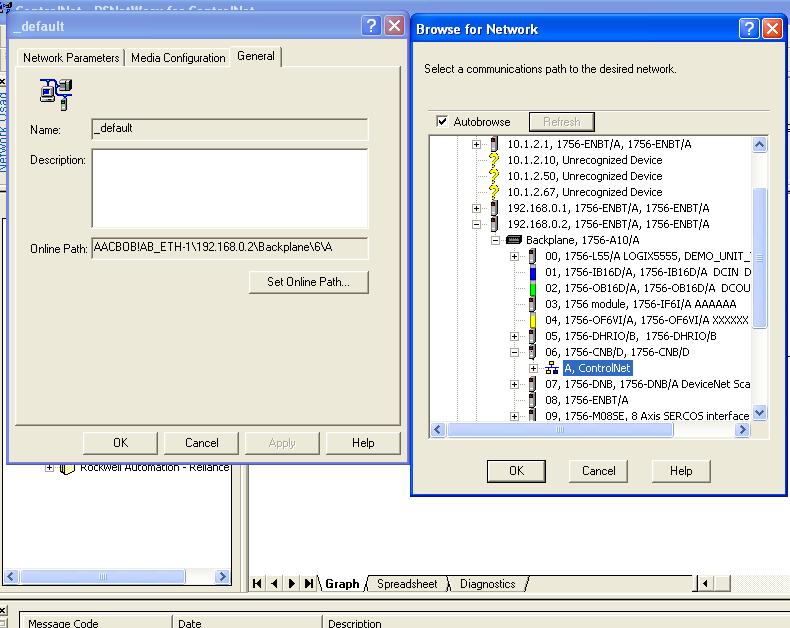Screen dimensions: 790x628
Task: Click OK in the _default dialog
Action: coord(120,443)
